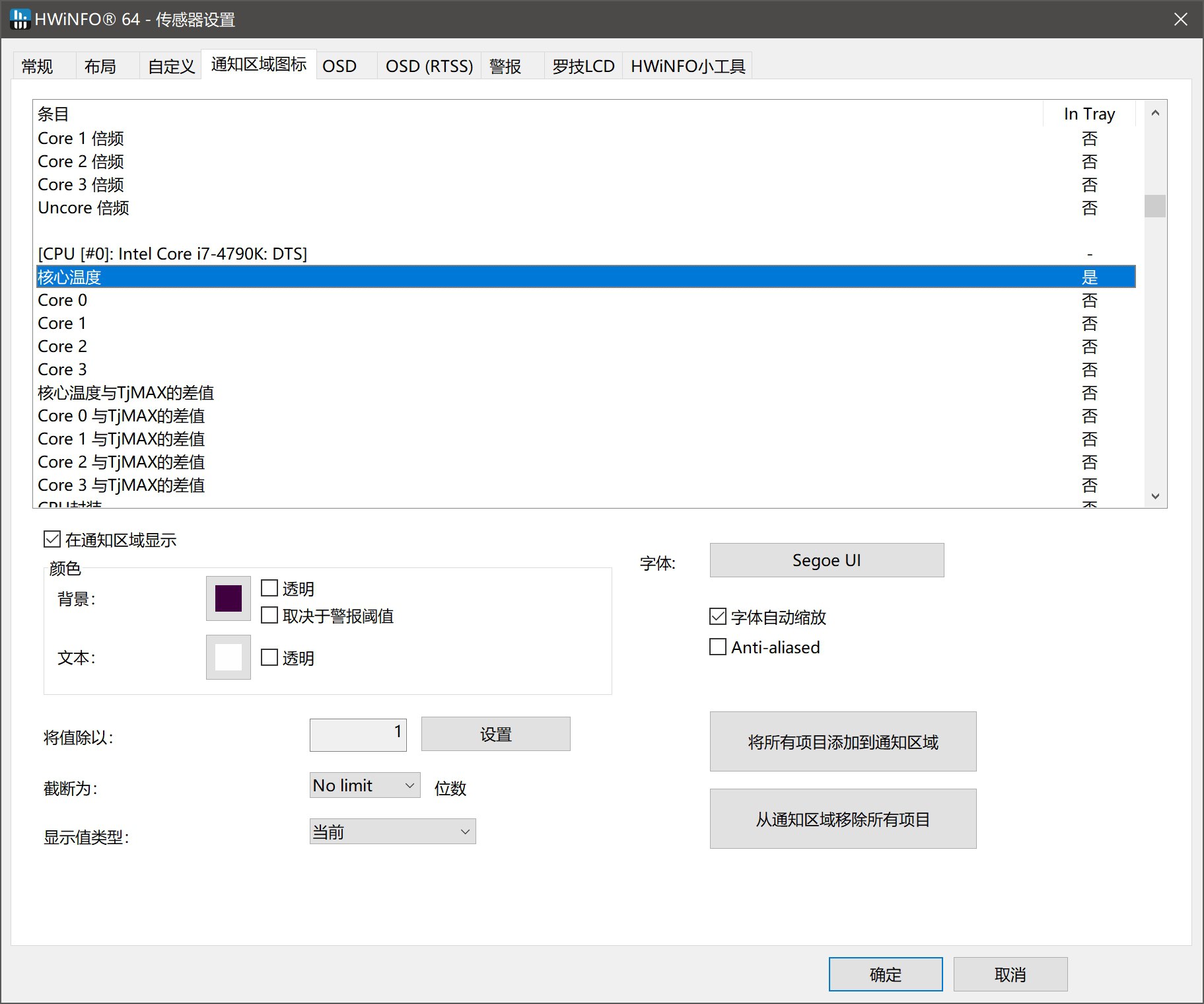Open the white text color swatch
Screen dimensions: 1204x1004
coord(229,657)
